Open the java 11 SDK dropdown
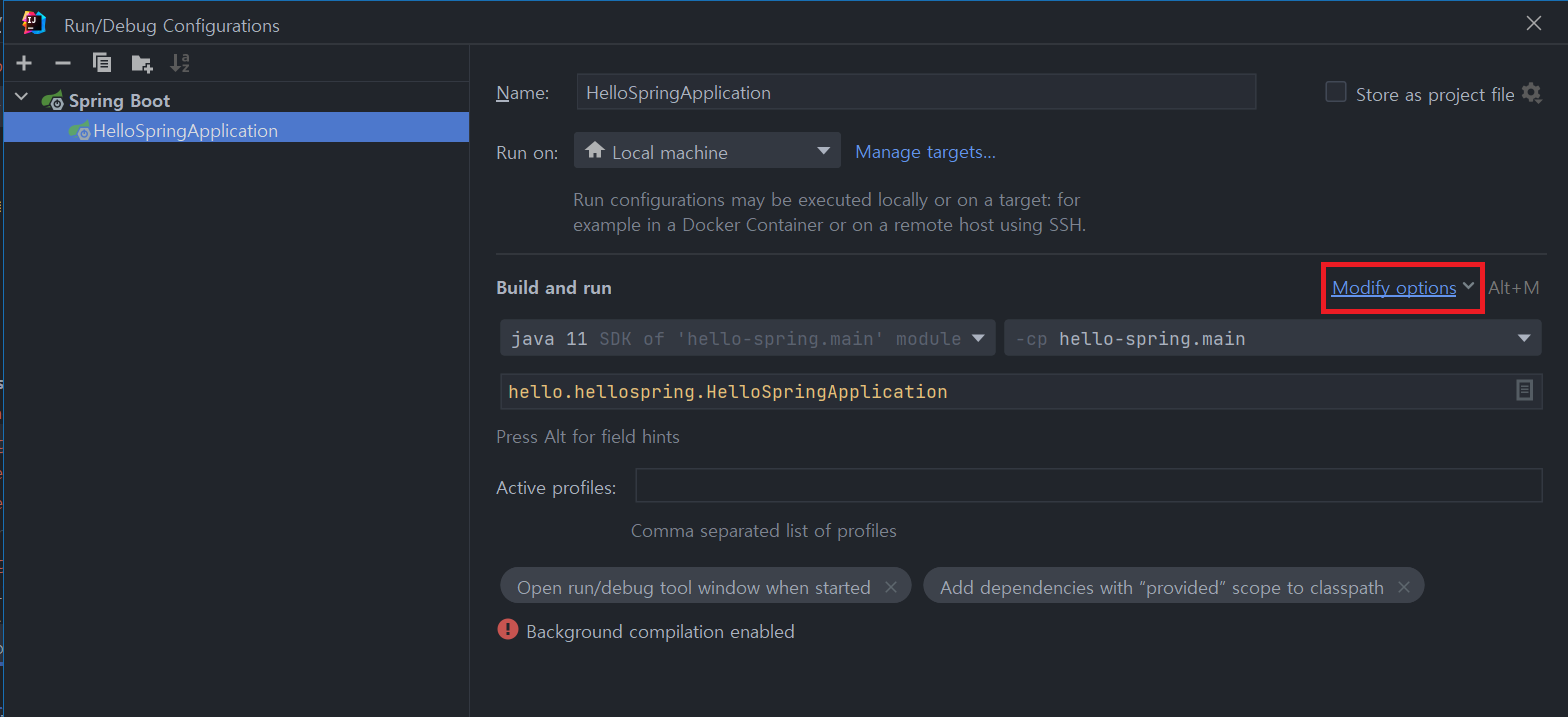The width and height of the screenshot is (1568, 717). [746, 338]
